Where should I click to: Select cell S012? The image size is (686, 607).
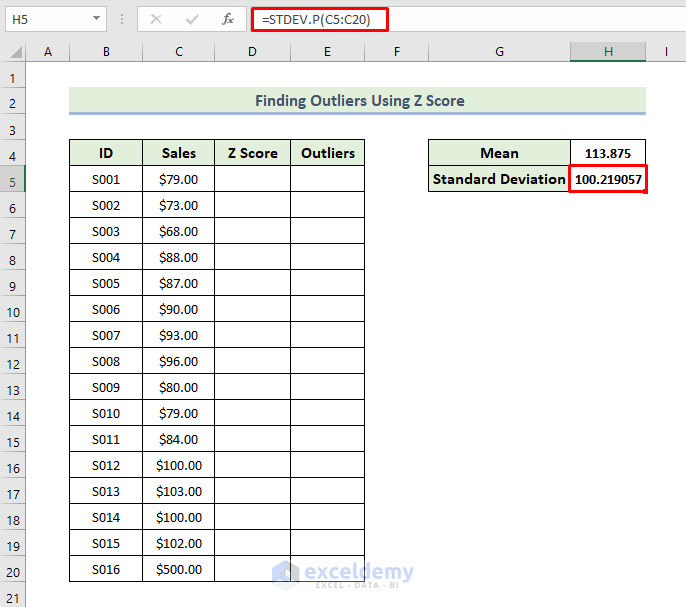[x=106, y=465]
